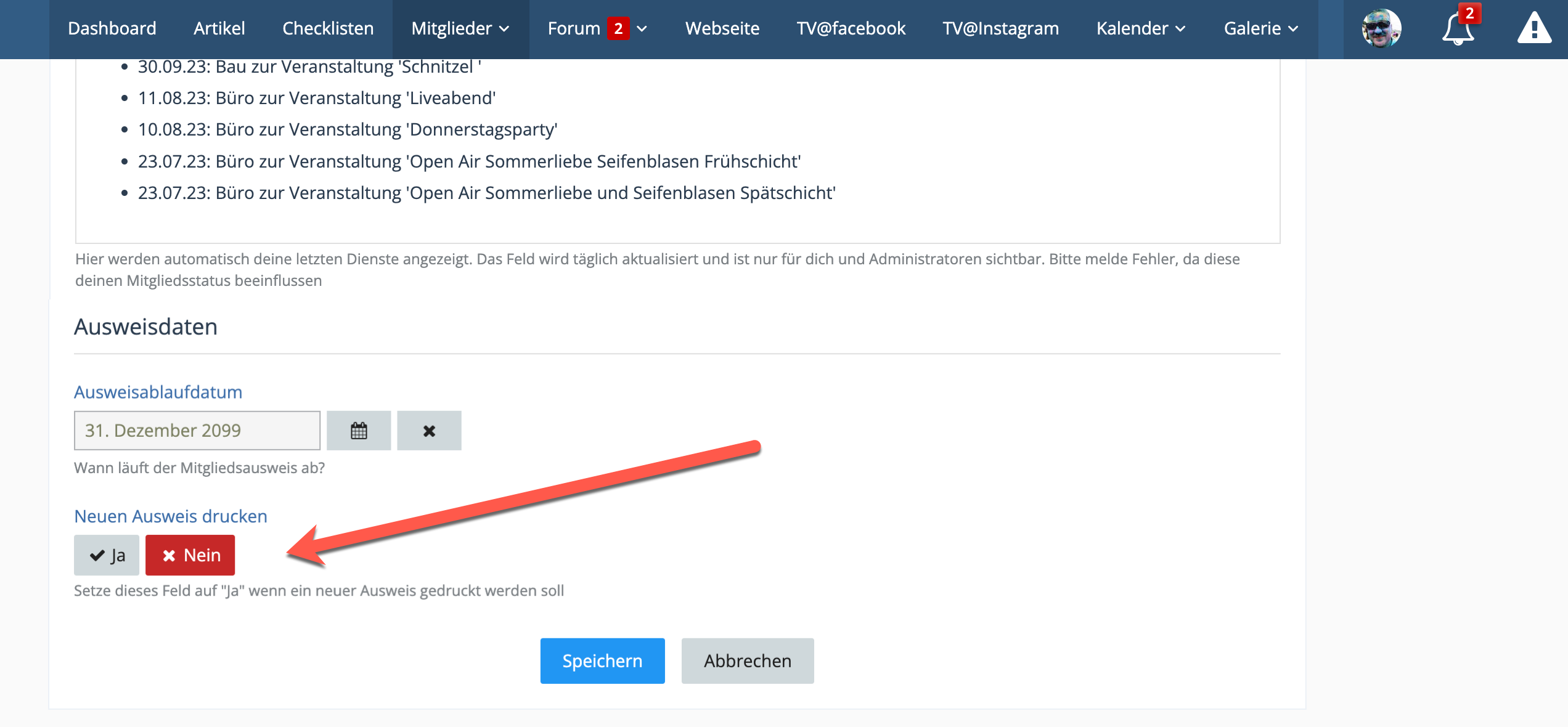The width and height of the screenshot is (1568, 727).
Task: Open the user profile avatar
Action: point(1381,28)
